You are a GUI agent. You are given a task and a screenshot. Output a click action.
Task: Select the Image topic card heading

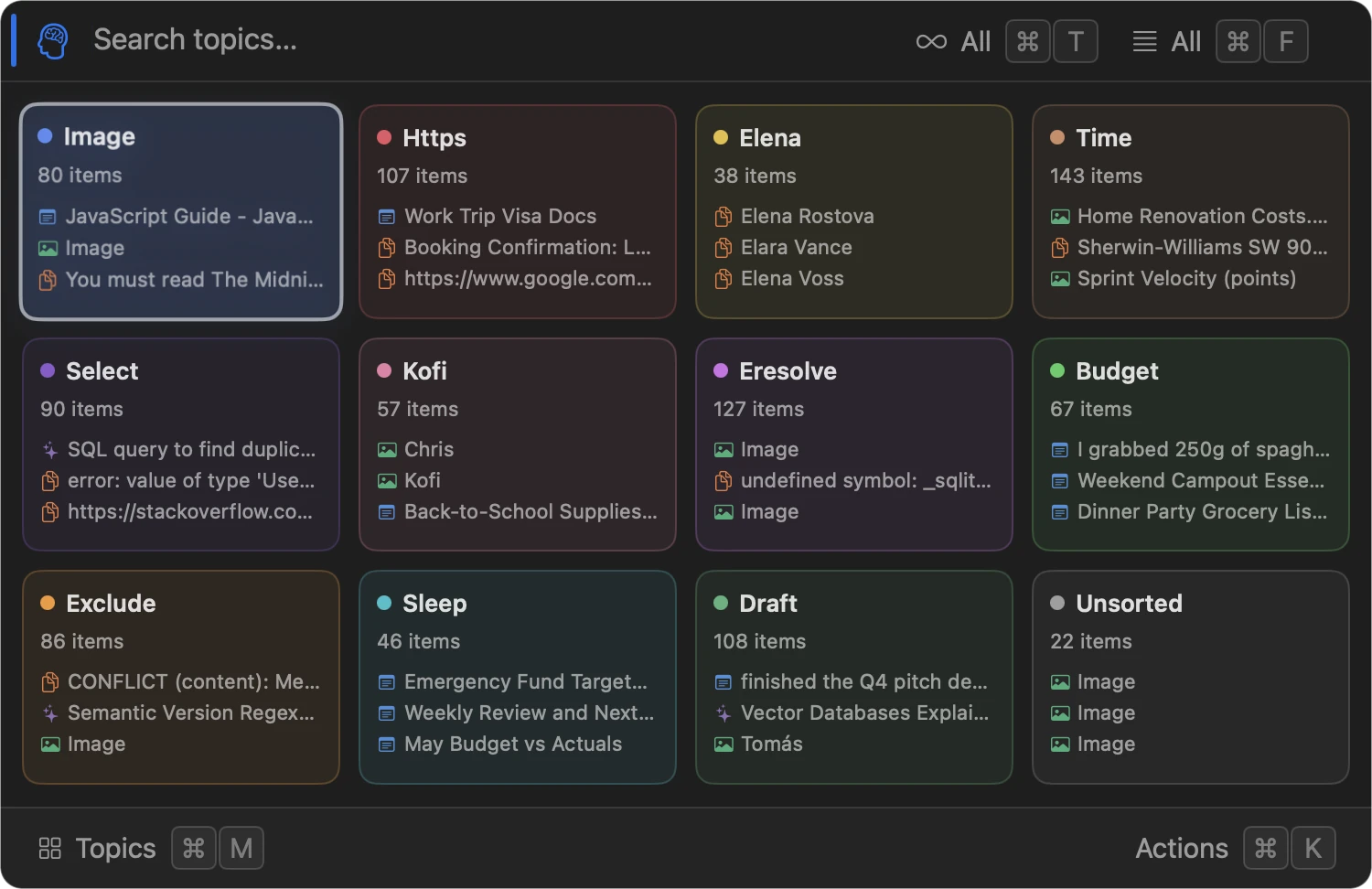[x=100, y=136]
